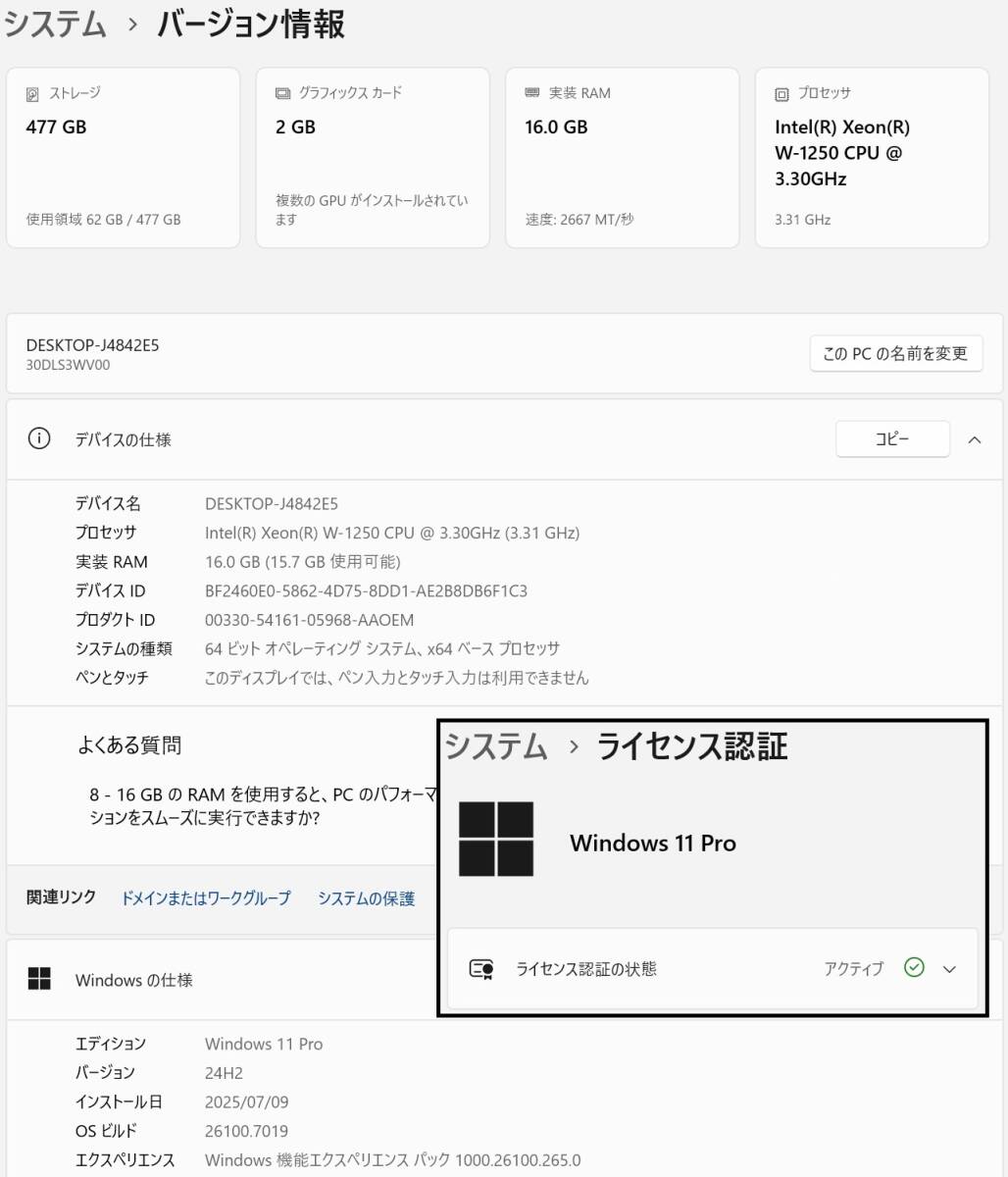Select the 16.0 GB (15.7 GB 使用可能) value

[302, 562]
